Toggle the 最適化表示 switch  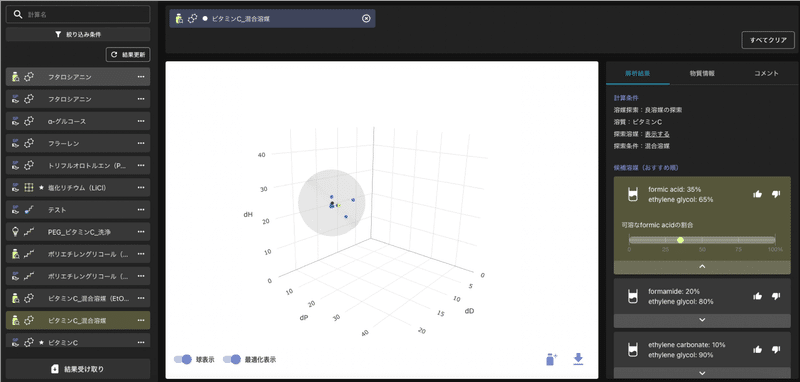(232, 359)
